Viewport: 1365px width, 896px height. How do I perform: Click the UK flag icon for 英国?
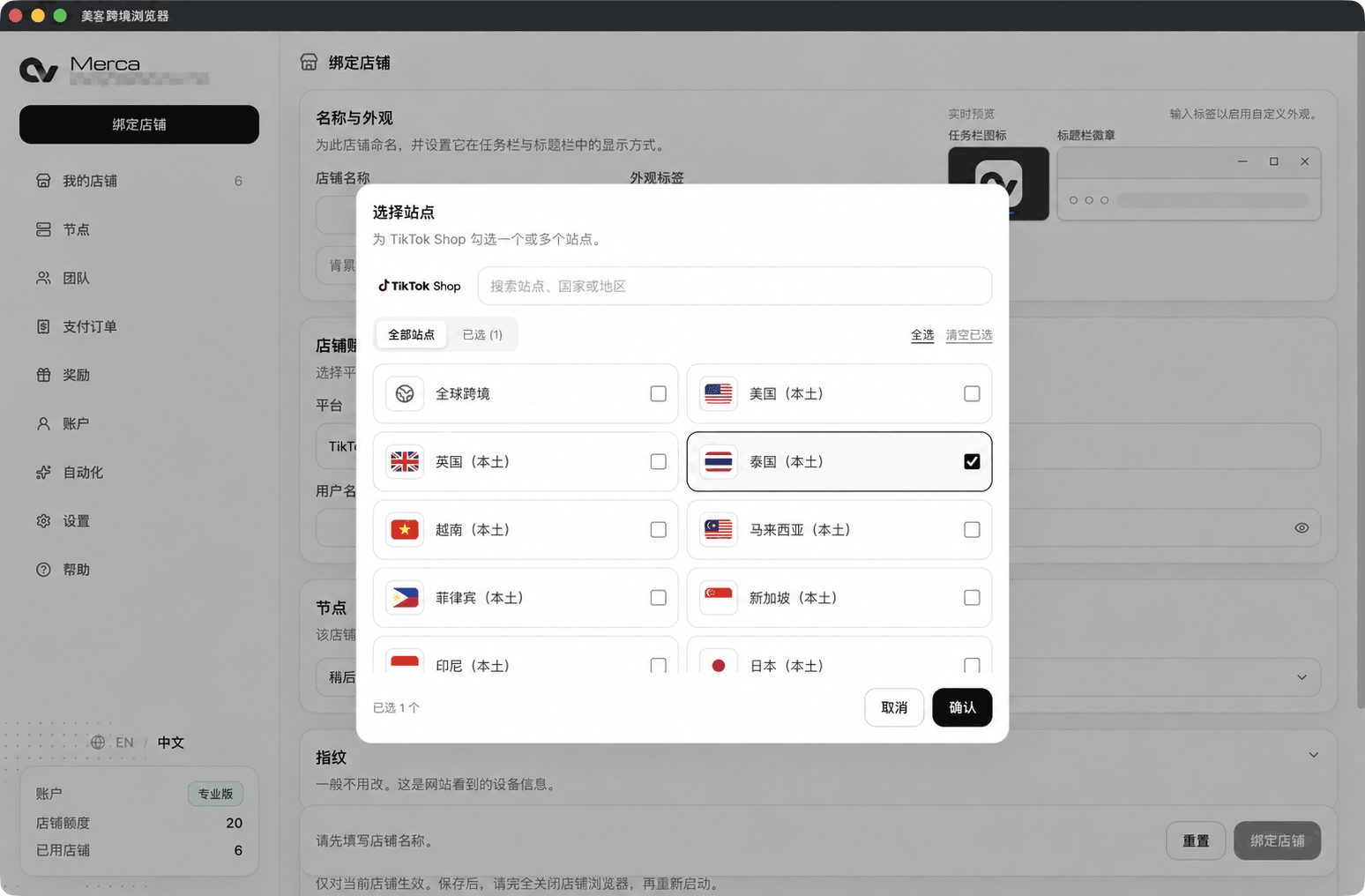pos(405,461)
